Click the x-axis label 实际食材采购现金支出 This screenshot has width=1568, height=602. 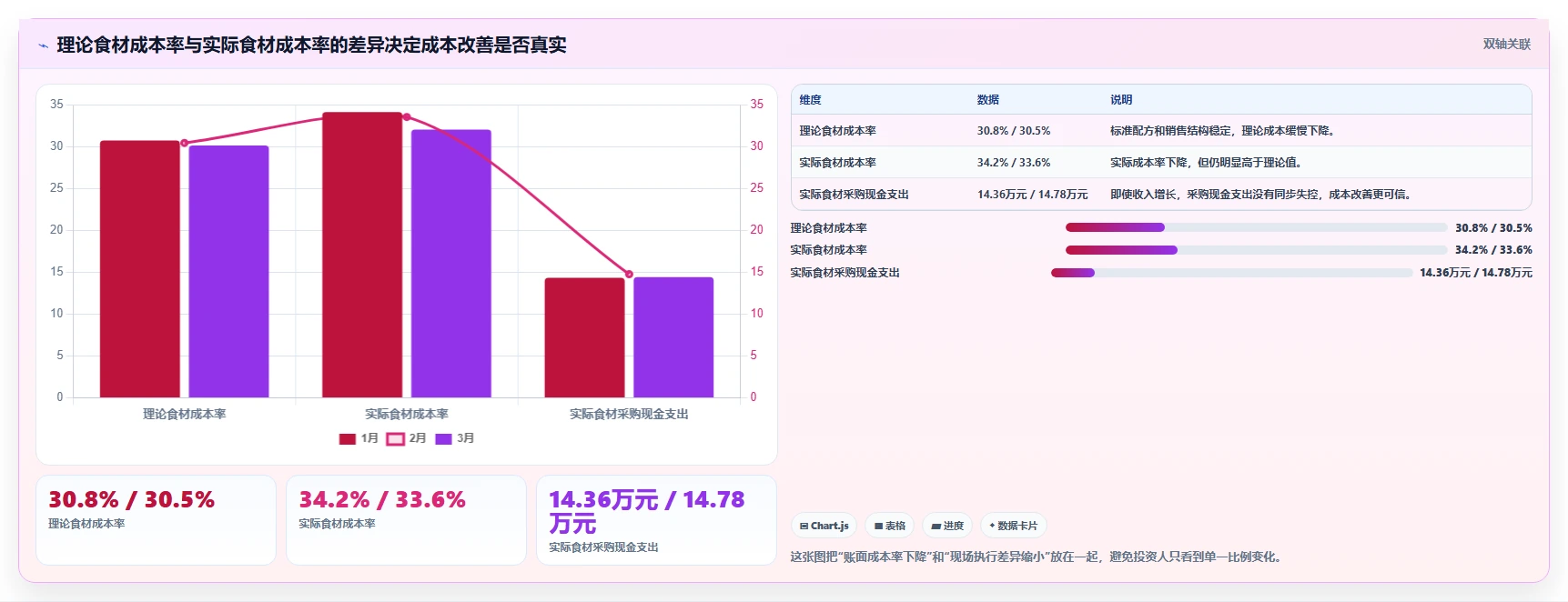[629, 414]
